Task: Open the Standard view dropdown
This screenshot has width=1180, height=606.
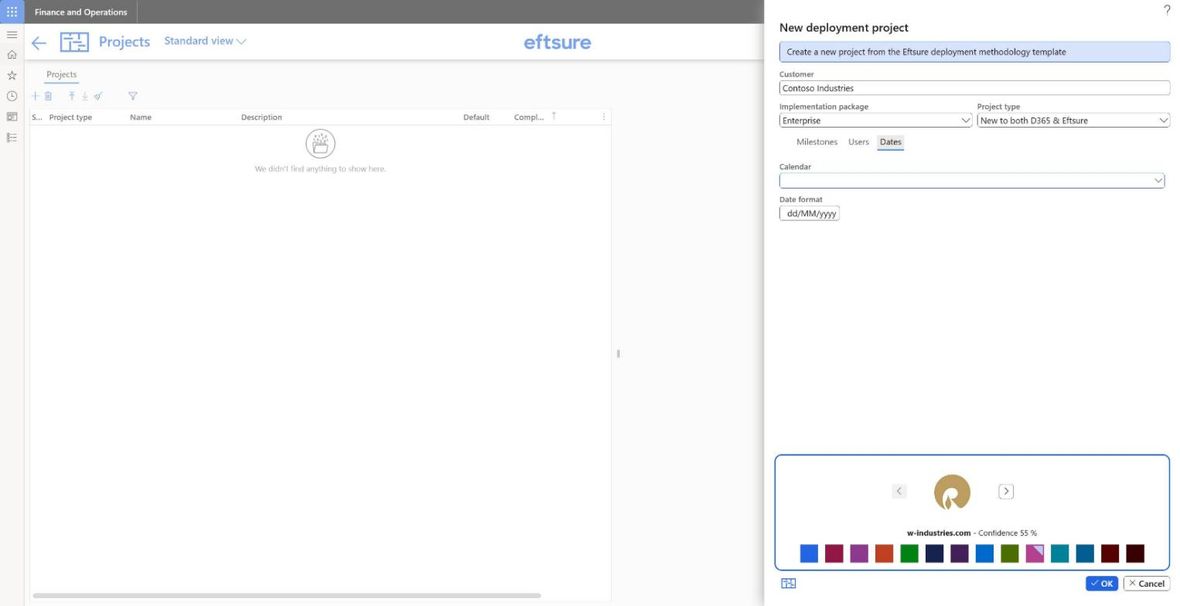Action: click(205, 41)
